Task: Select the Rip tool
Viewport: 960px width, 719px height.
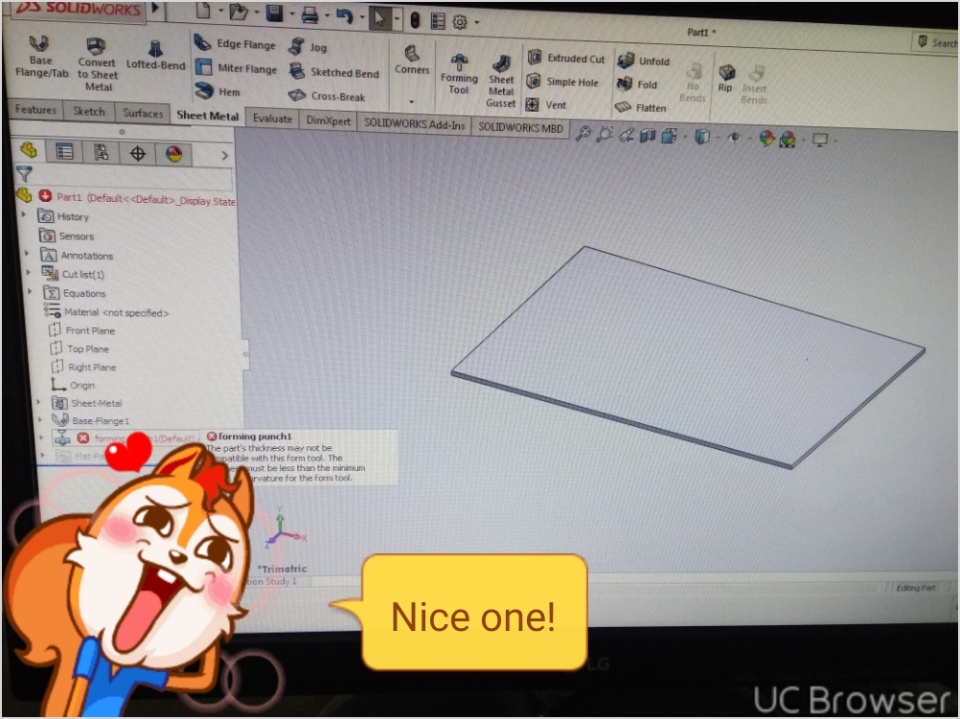Action: (x=726, y=78)
